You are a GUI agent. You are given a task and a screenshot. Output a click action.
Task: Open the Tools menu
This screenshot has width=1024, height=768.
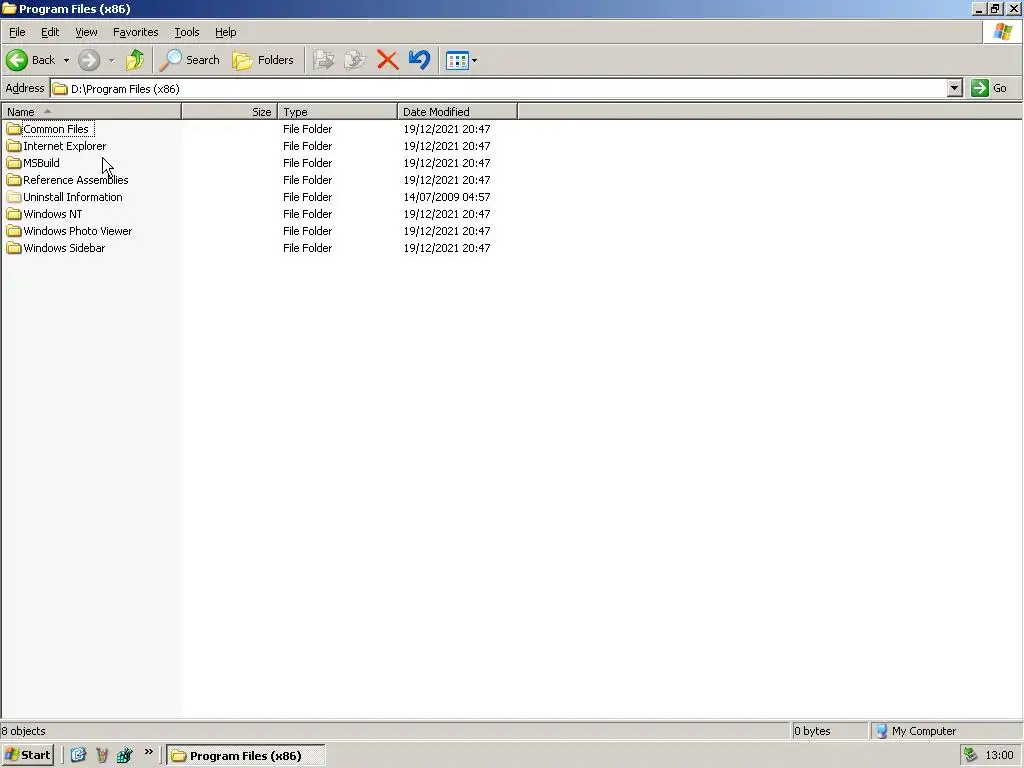(x=186, y=32)
